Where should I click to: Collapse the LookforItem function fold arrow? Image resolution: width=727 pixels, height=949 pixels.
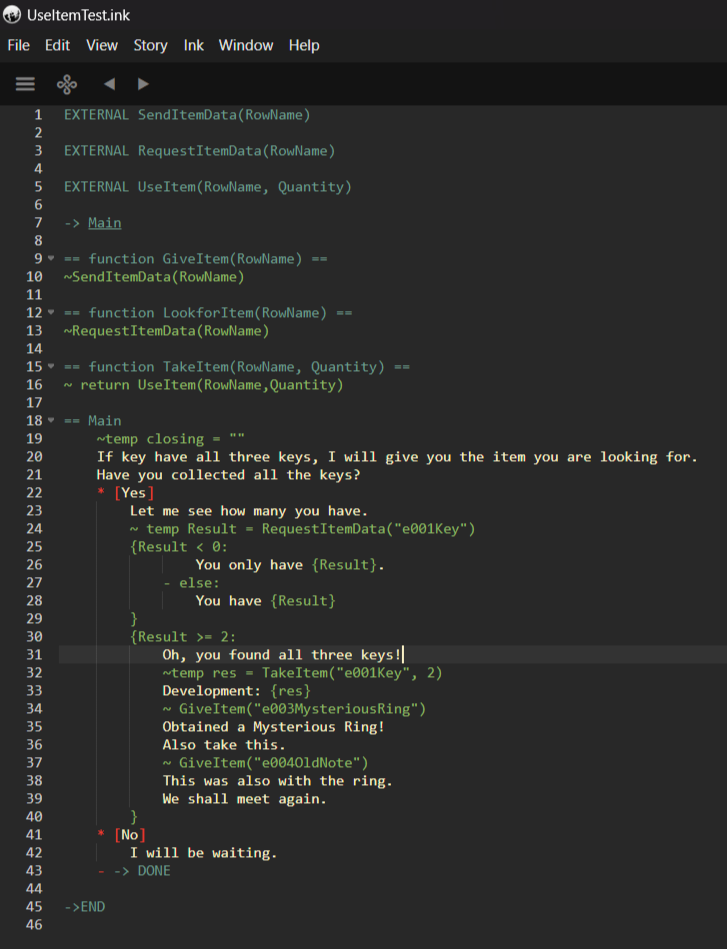click(x=51, y=313)
